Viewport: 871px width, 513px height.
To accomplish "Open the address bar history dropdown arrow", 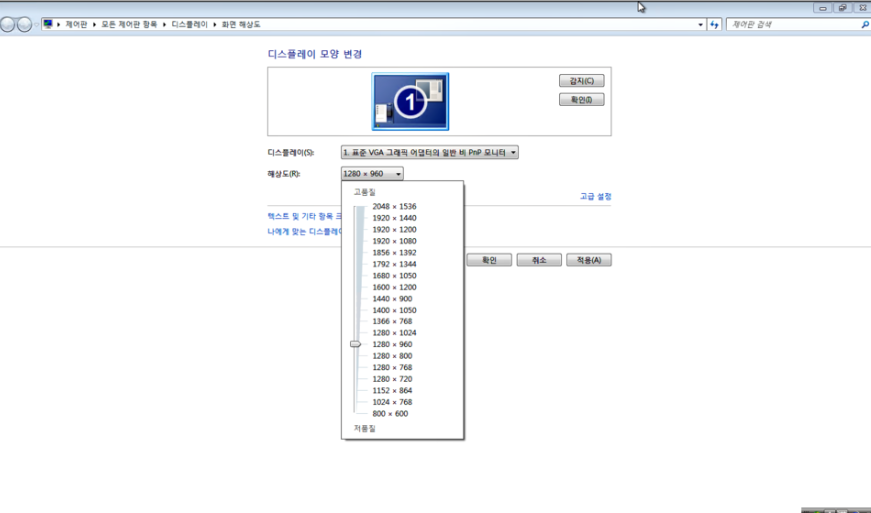I will tap(700, 24).
